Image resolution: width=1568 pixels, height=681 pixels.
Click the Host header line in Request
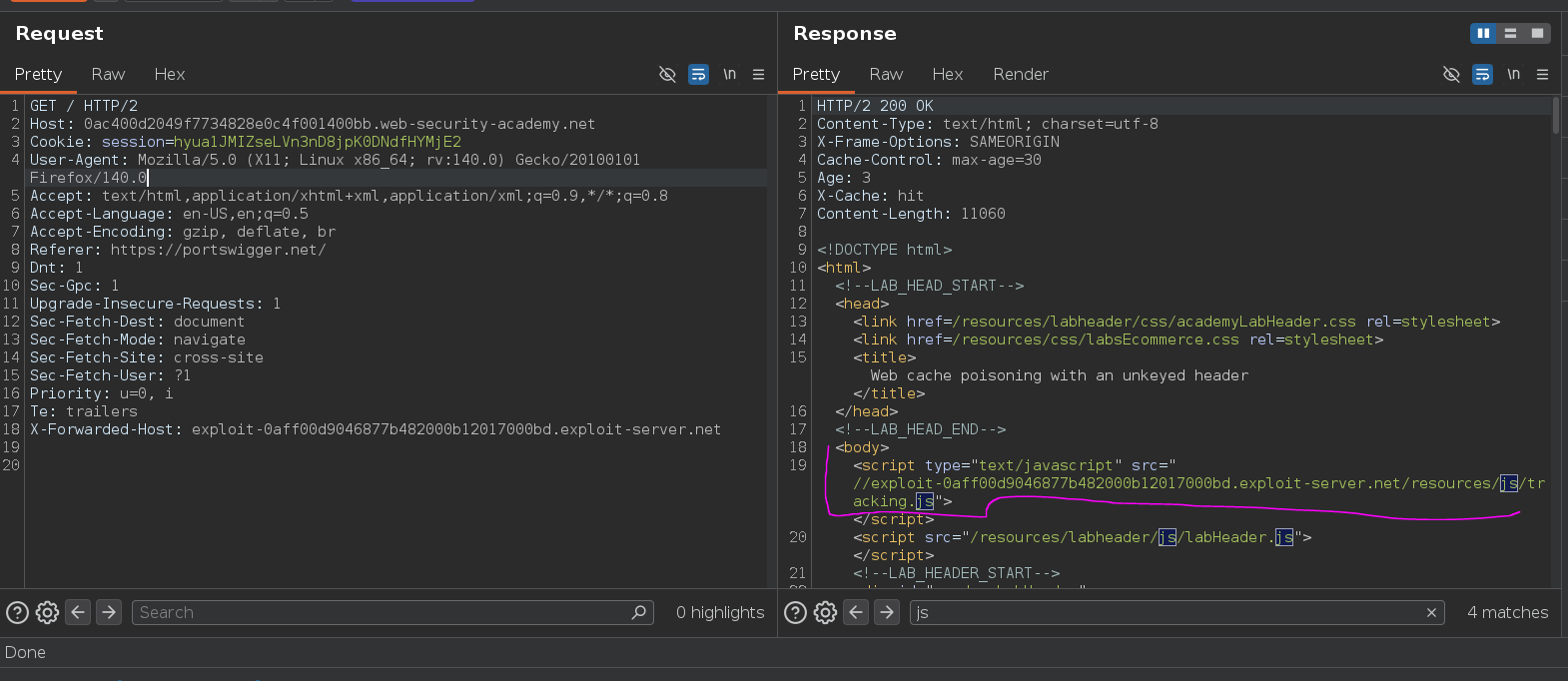[313, 124]
